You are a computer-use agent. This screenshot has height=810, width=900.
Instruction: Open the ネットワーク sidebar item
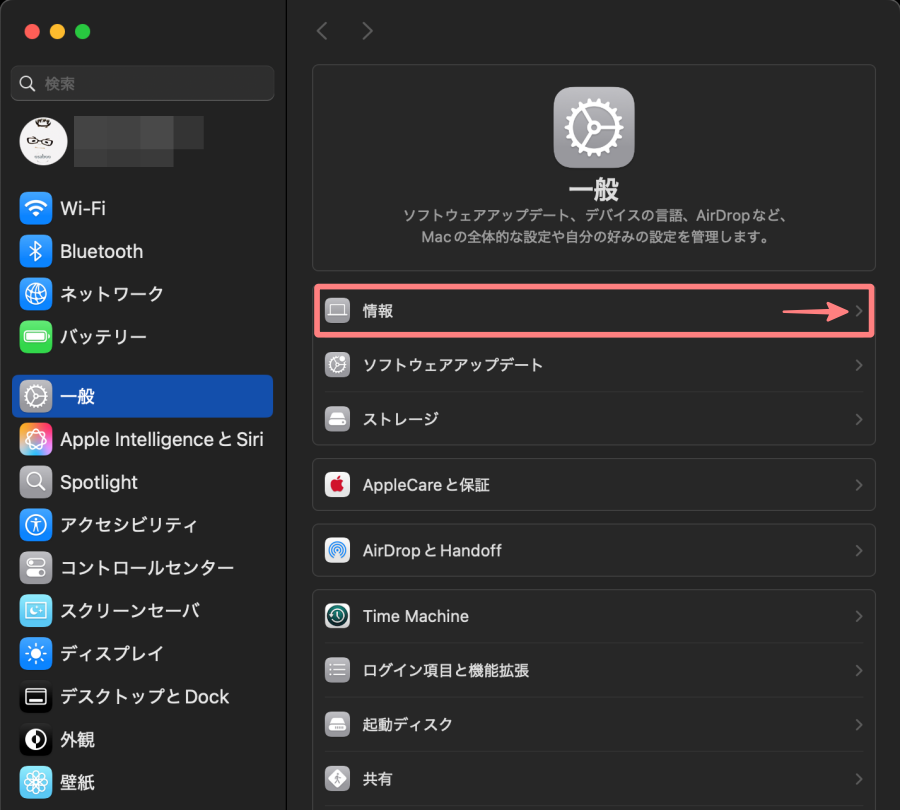coord(142,294)
